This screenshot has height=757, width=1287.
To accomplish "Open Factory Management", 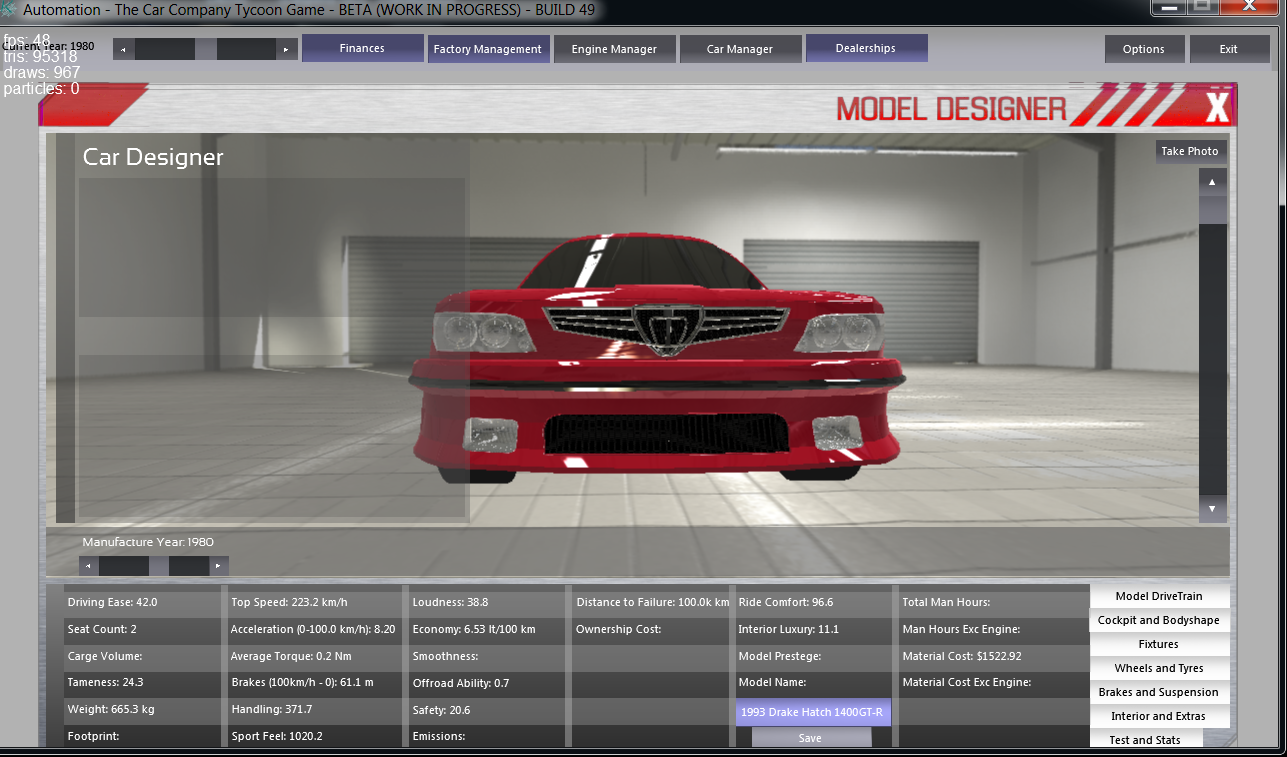I will point(488,49).
